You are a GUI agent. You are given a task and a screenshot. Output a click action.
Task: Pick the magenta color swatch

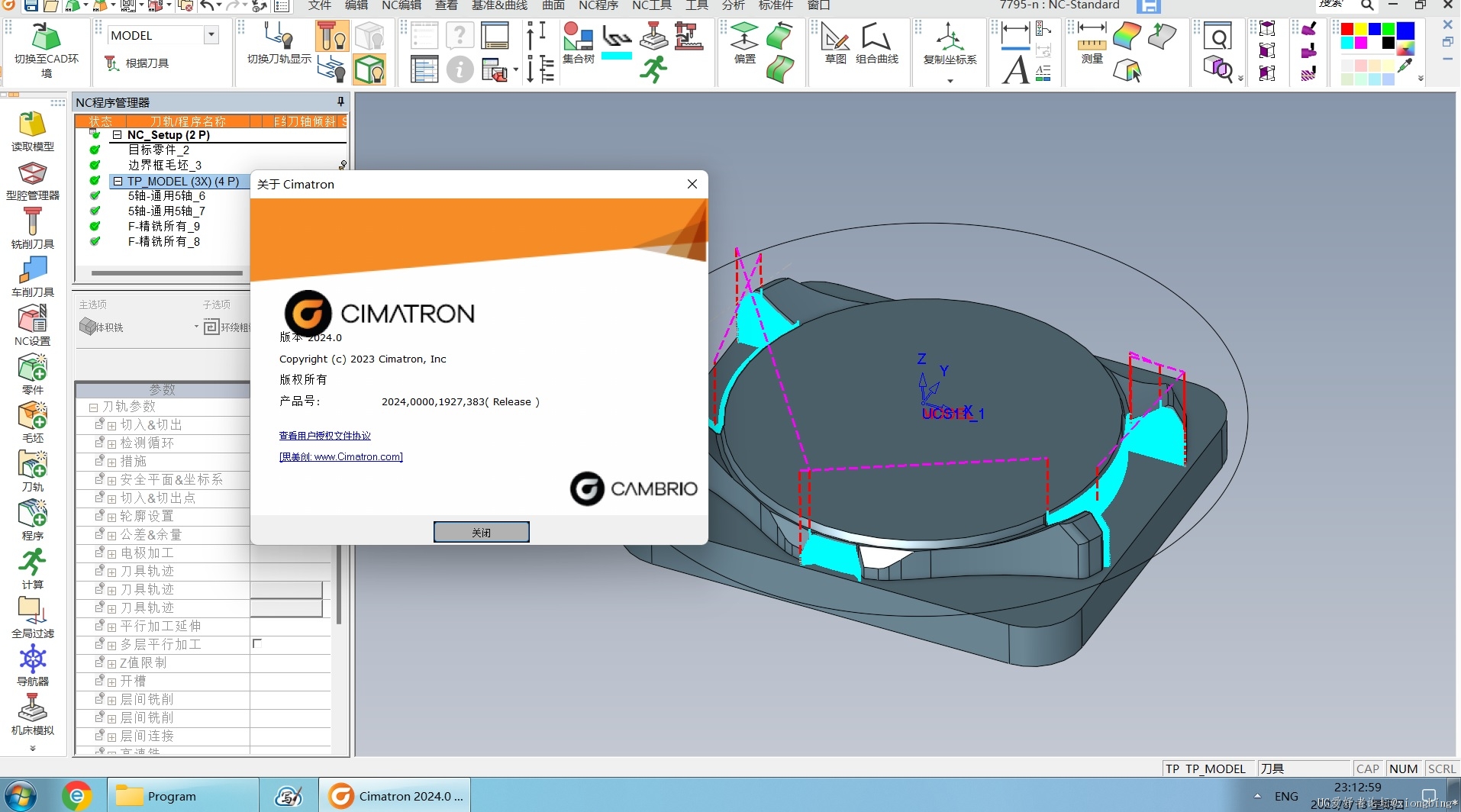[x=1361, y=43]
